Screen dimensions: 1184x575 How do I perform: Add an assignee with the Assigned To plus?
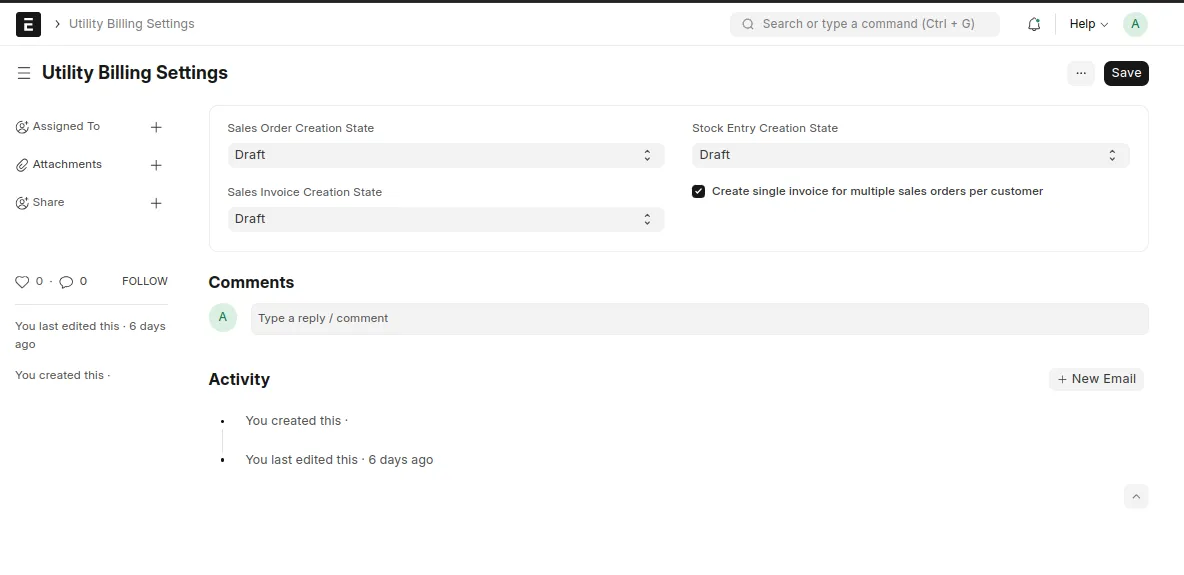click(x=156, y=127)
